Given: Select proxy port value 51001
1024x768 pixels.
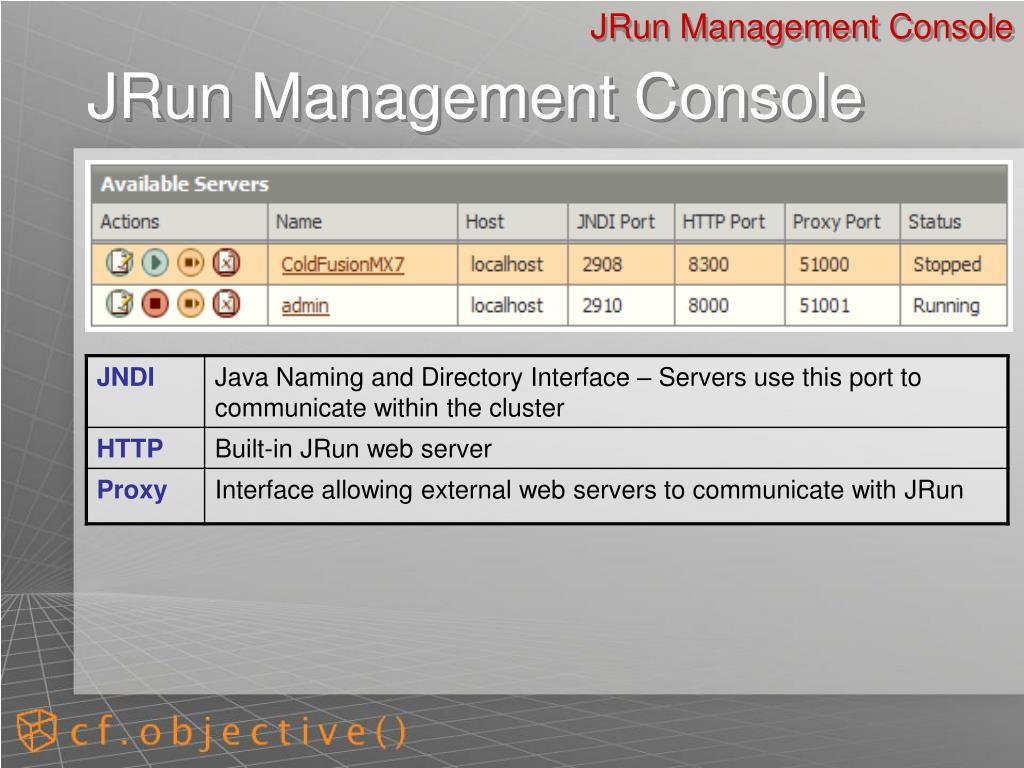Looking at the screenshot, I should point(824,306).
